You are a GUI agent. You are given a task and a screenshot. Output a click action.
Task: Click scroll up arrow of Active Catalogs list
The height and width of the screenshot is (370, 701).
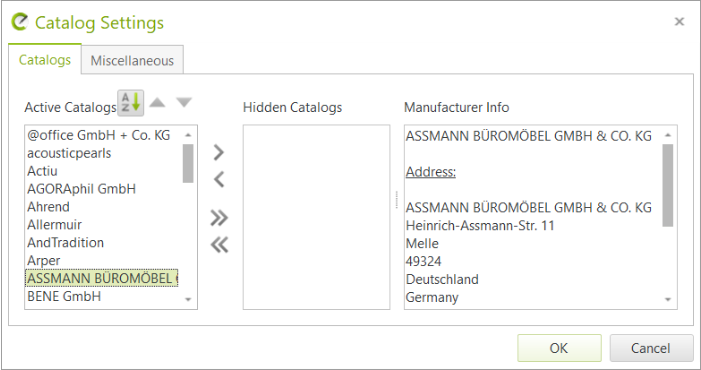tap(188, 135)
